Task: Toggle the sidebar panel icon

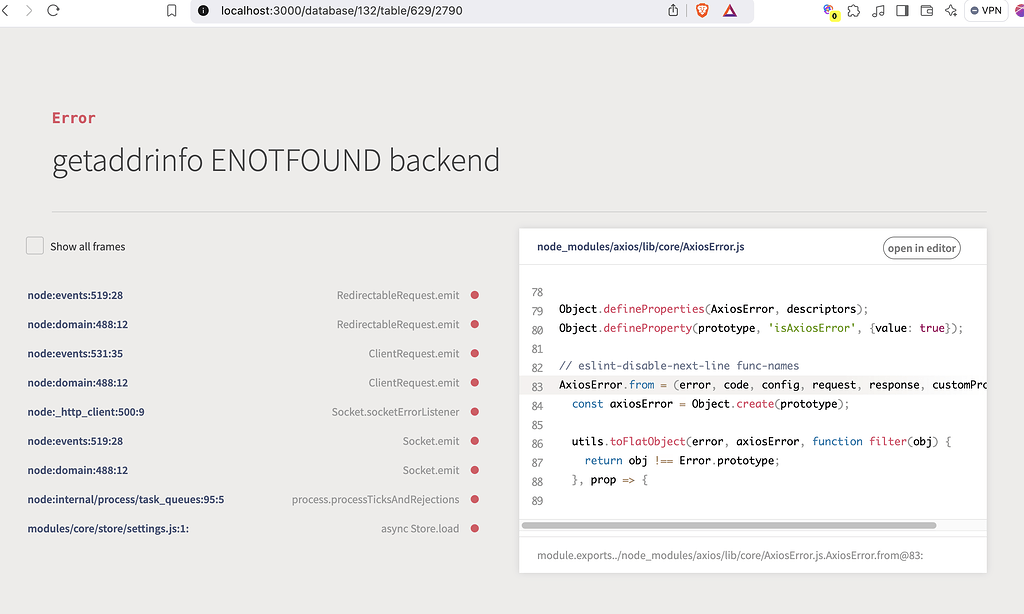Action: coord(901,11)
